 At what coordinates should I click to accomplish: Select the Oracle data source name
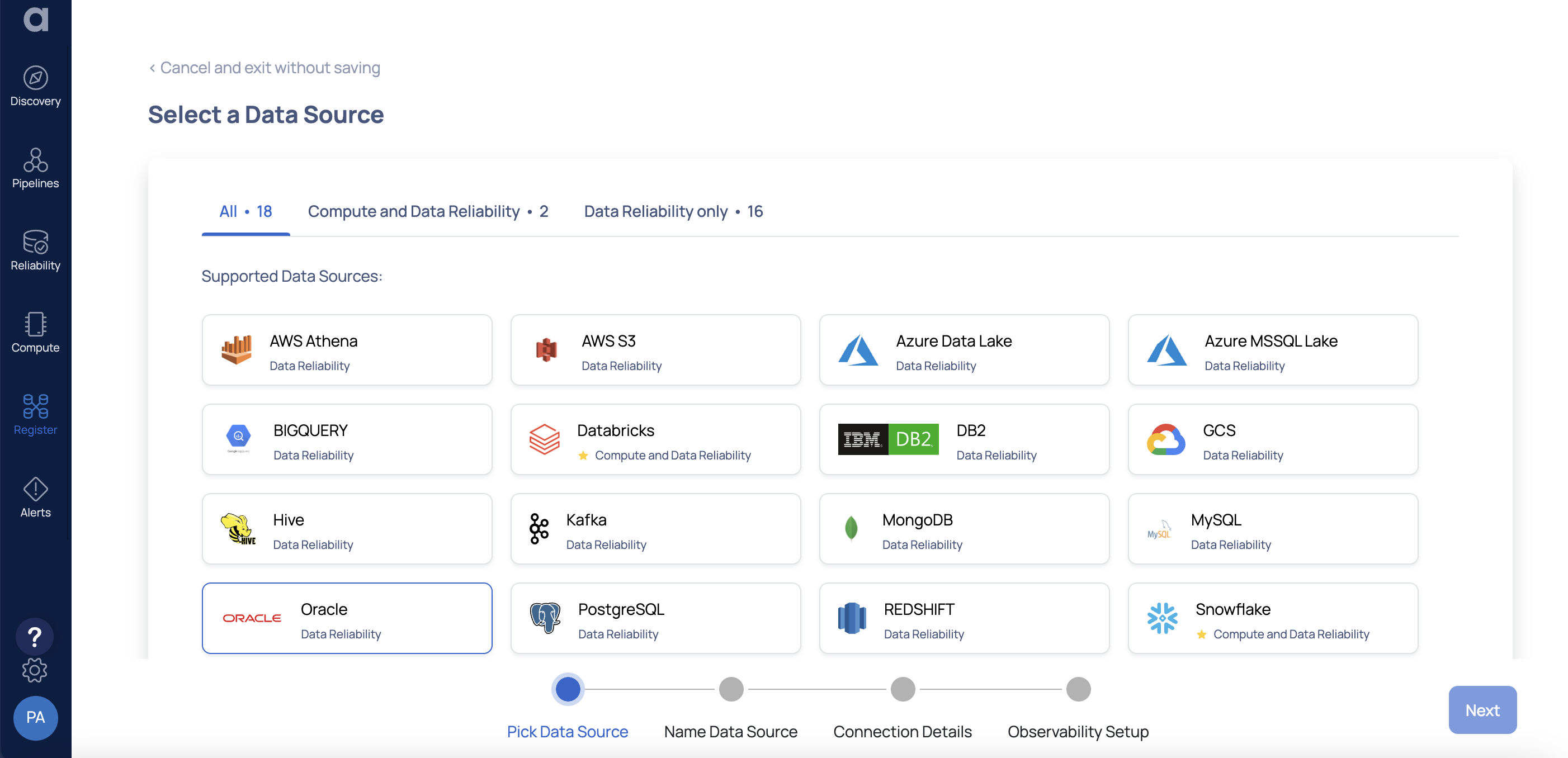click(x=324, y=609)
